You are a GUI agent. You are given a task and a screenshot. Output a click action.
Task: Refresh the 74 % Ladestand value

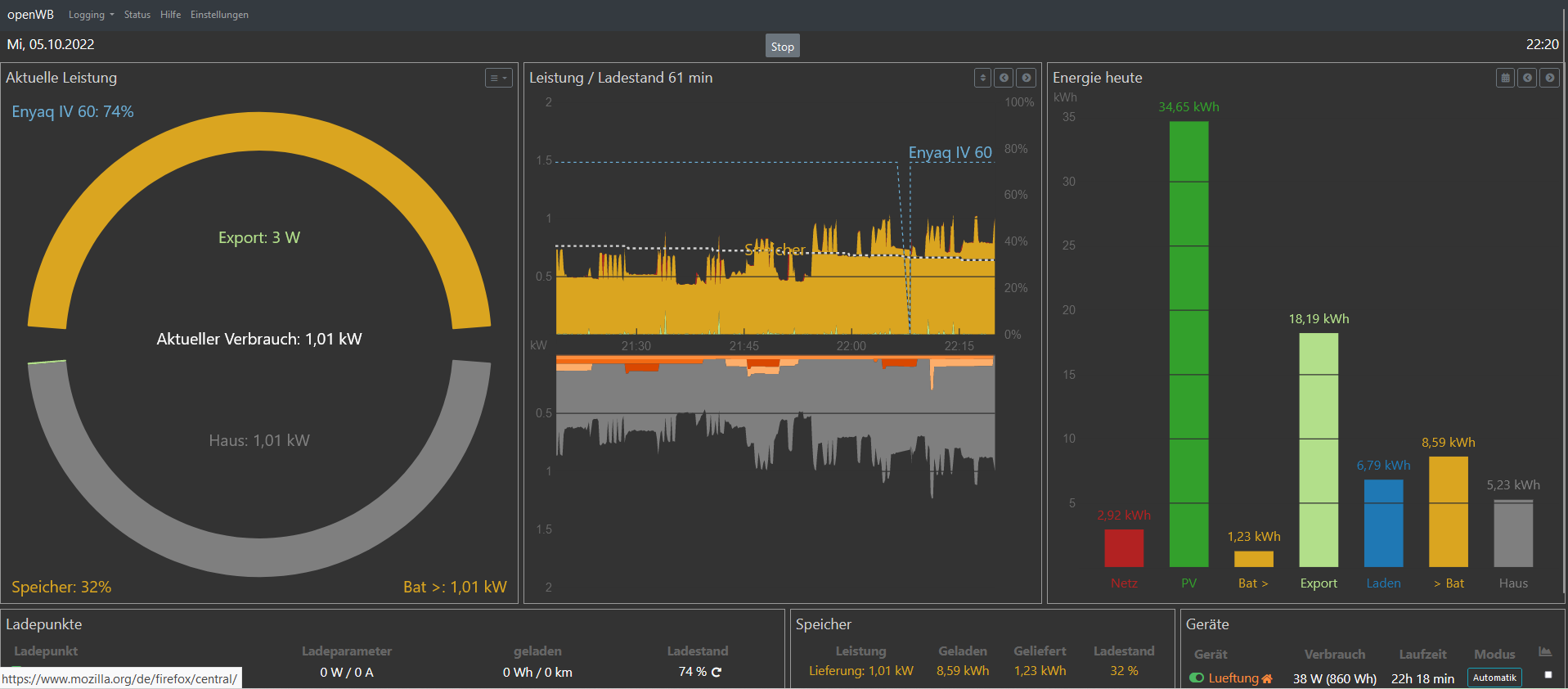tap(717, 672)
